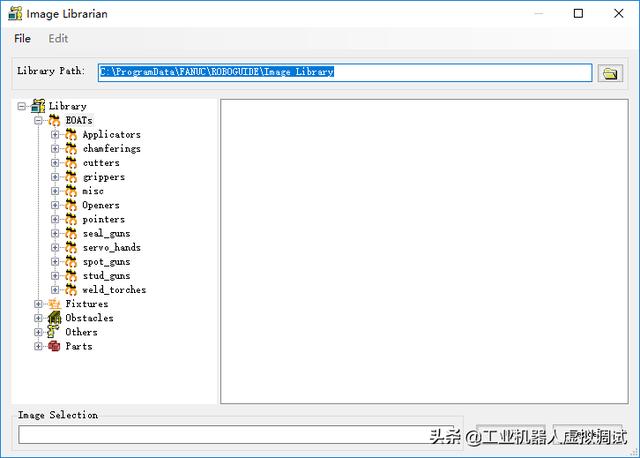640x458 pixels.
Task: Click the Openers tool icon
Action: pos(71,205)
